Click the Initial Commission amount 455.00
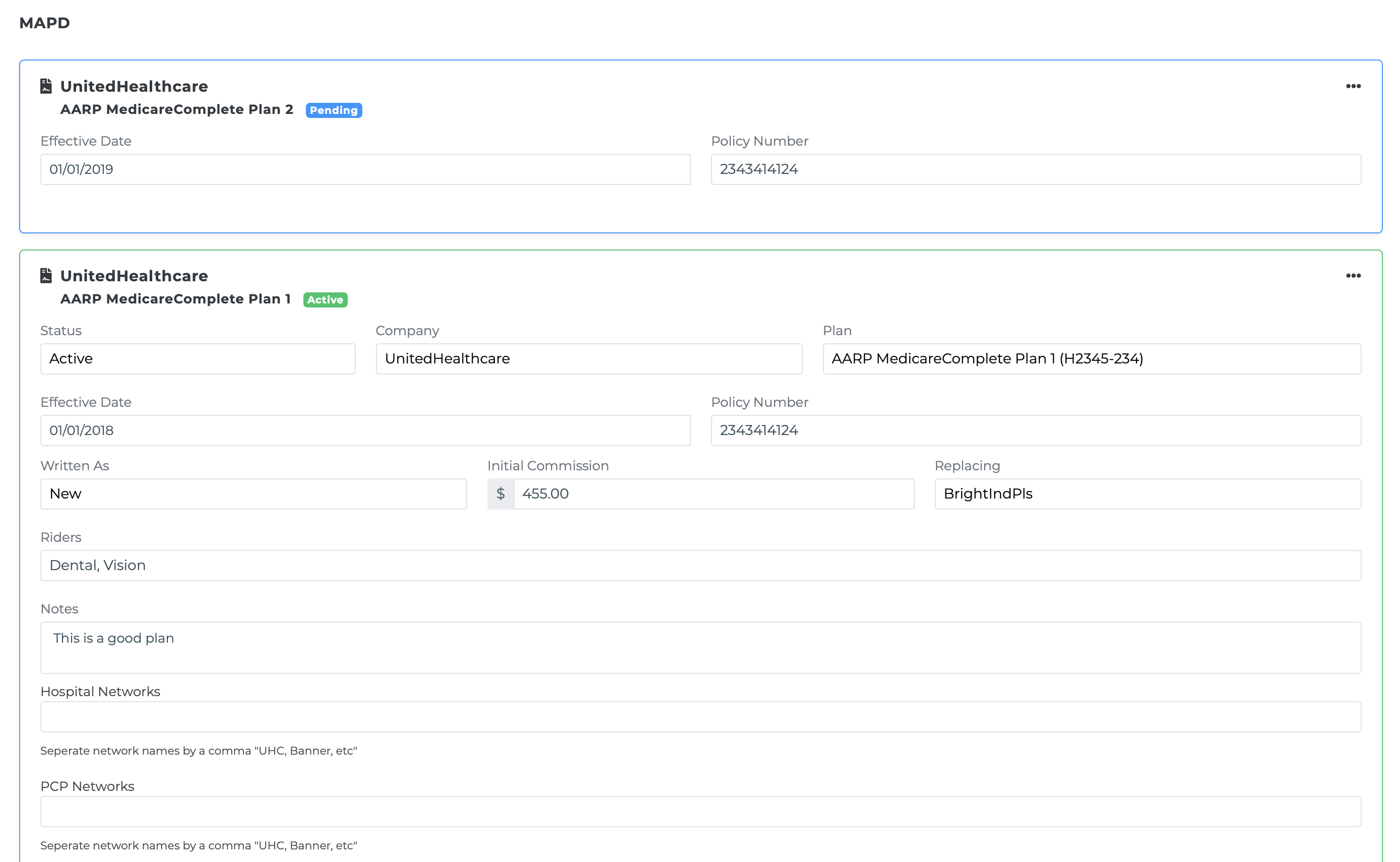 [x=714, y=494]
